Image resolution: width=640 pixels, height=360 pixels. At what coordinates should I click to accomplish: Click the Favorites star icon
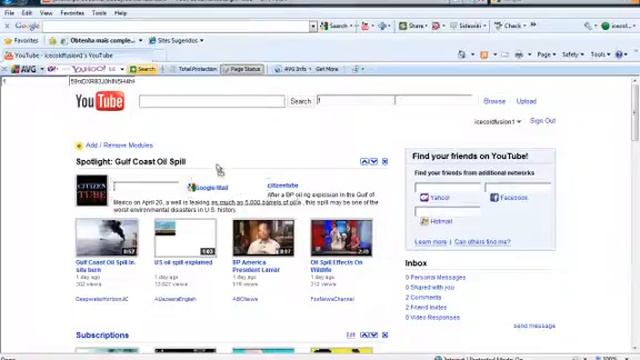[x=8, y=41]
